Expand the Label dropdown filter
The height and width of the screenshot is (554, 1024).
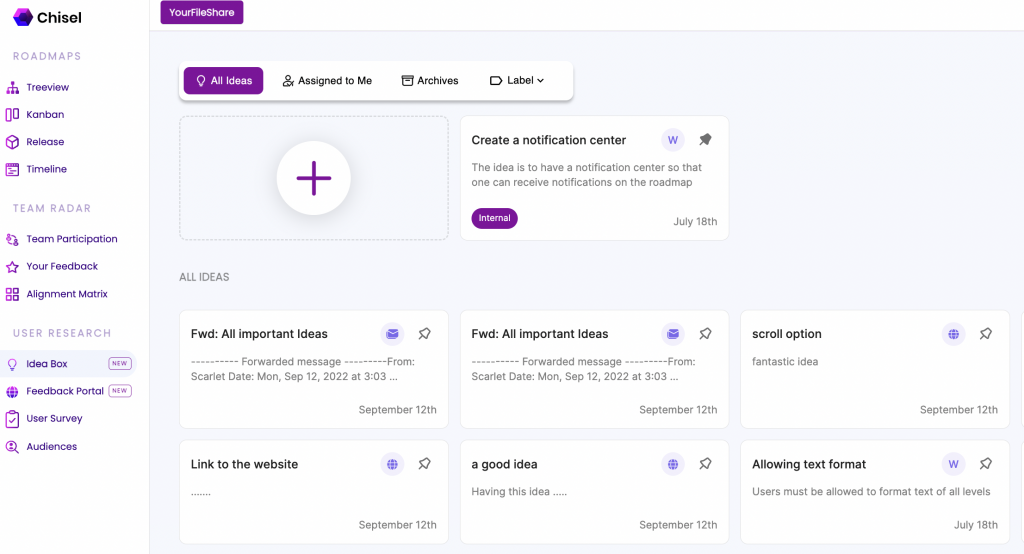[517, 80]
